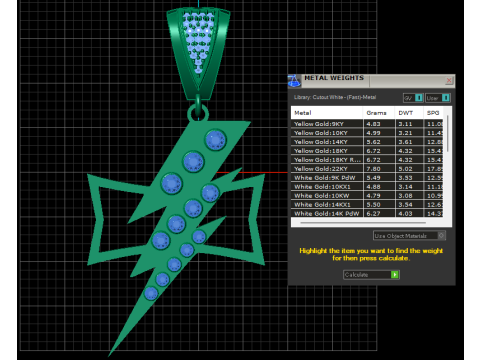Select the White Gold:10KW row

(367, 196)
